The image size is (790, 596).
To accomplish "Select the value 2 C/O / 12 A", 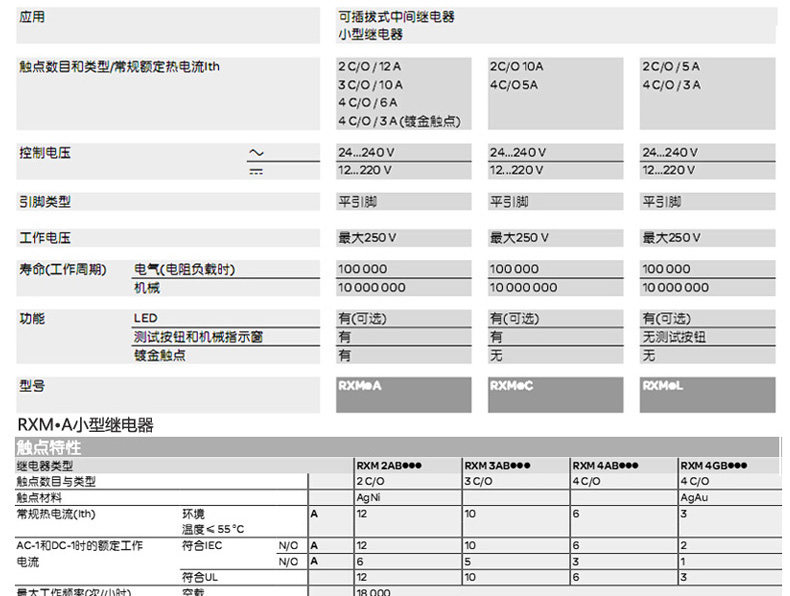I will [x=370, y=67].
